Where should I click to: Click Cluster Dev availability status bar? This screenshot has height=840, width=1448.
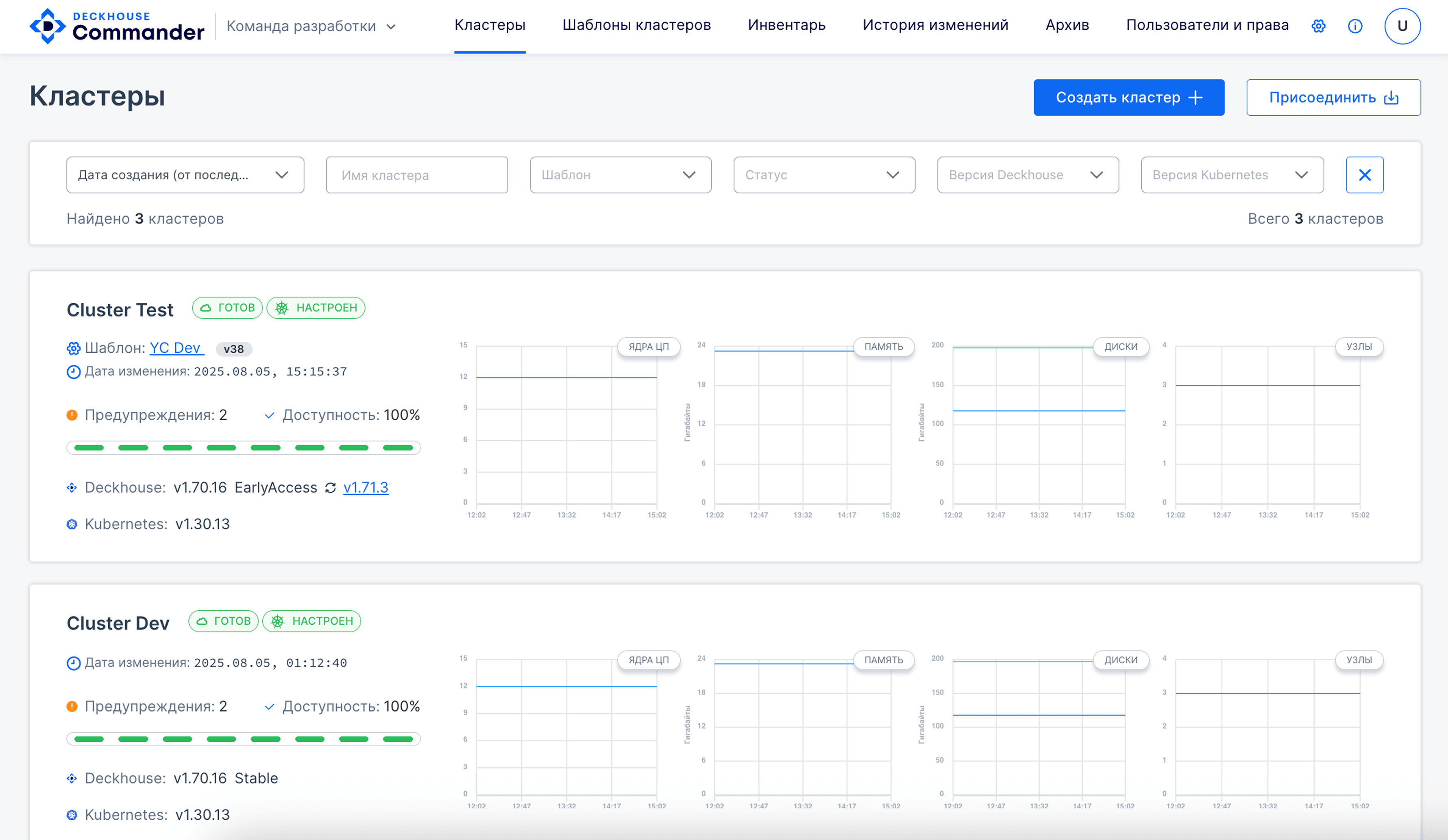pos(244,739)
